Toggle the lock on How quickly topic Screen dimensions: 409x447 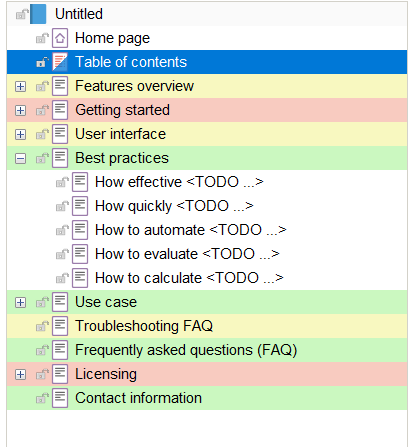62,206
